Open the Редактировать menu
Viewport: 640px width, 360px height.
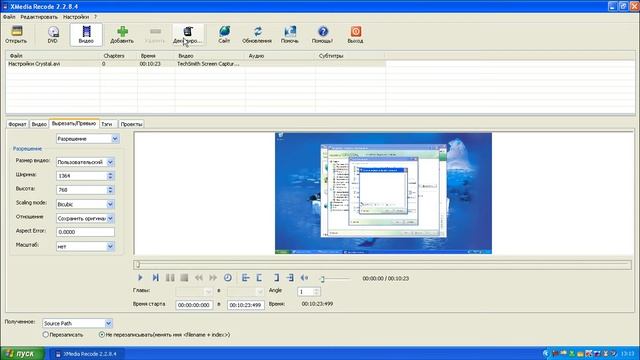pos(39,17)
